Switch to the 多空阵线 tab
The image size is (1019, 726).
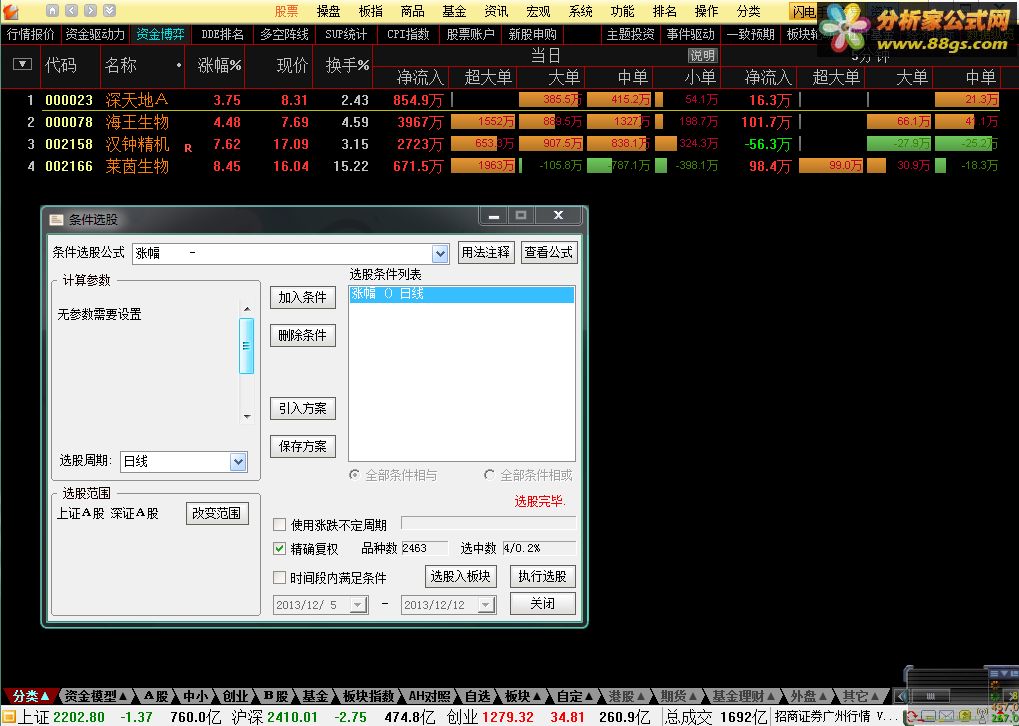point(285,34)
